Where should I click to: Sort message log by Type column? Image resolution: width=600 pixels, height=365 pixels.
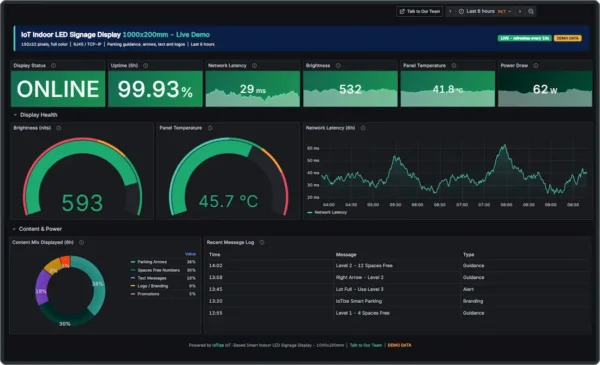[x=468, y=254]
